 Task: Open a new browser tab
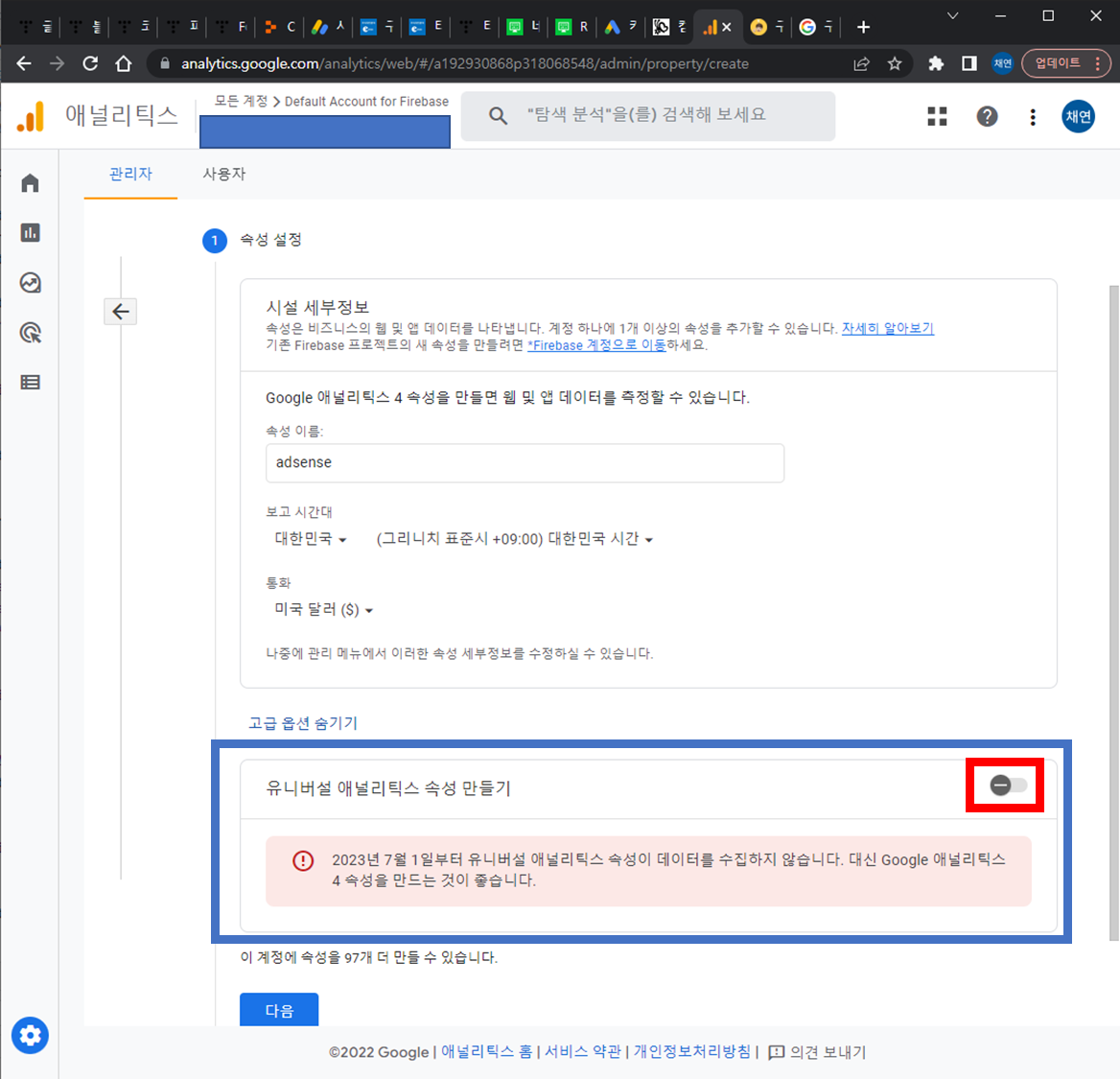[x=863, y=27]
